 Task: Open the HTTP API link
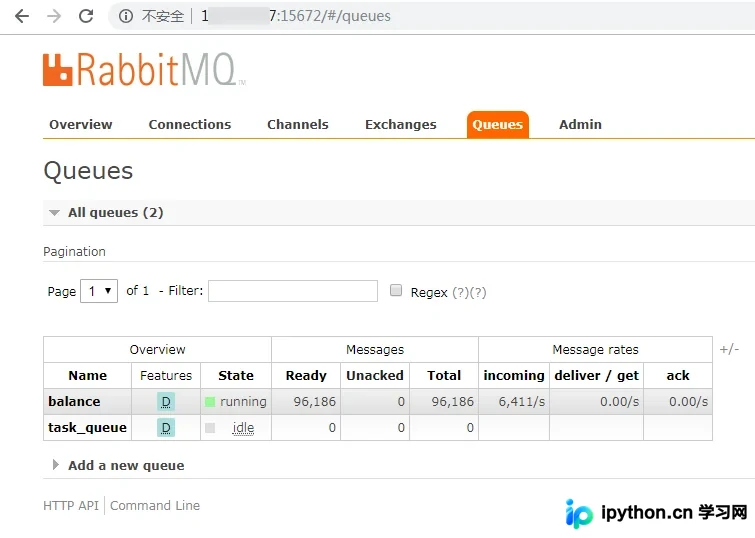(71, 506)
